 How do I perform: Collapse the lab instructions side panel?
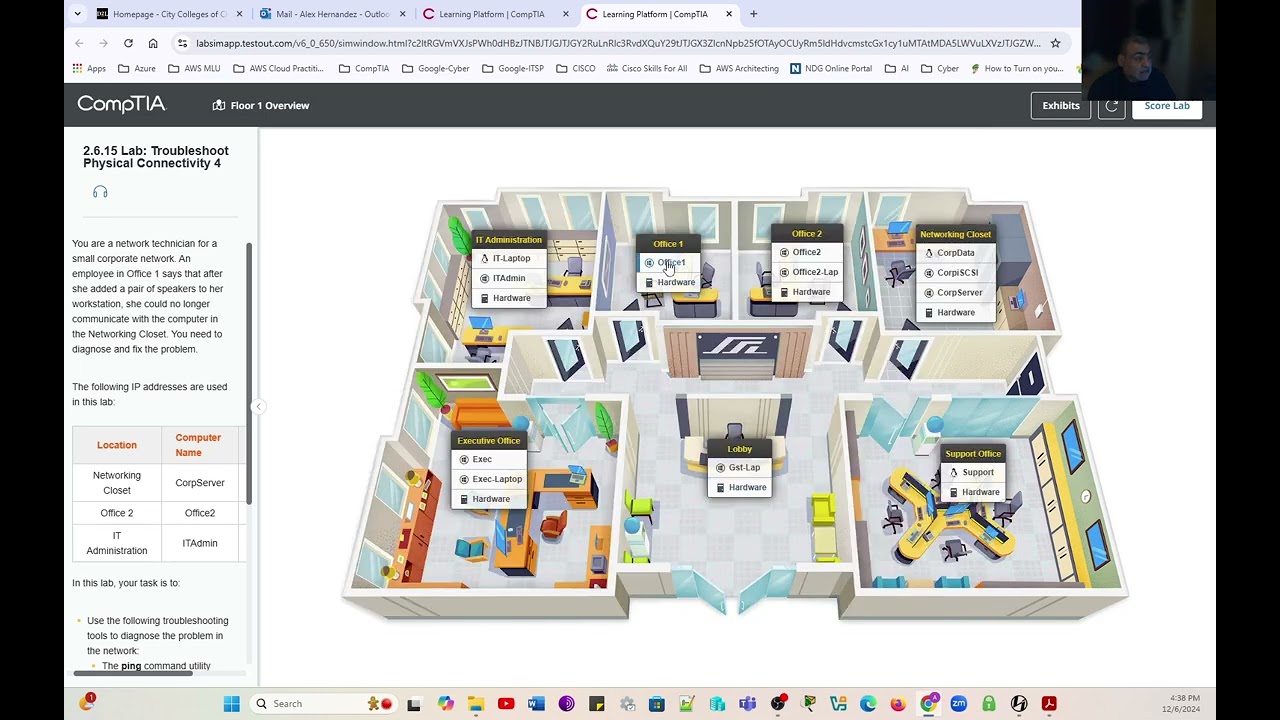258,406
